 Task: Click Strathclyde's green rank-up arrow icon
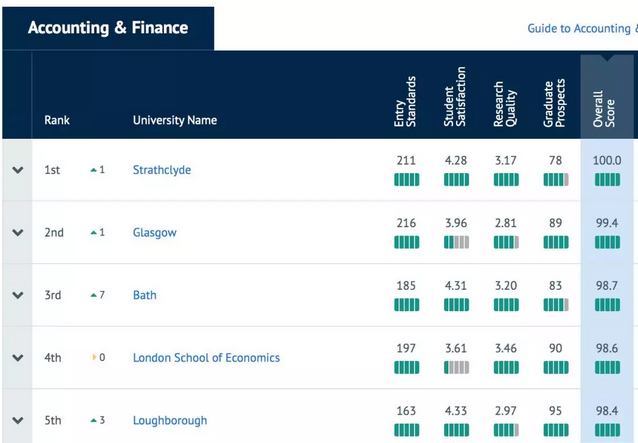pos(94,170)
